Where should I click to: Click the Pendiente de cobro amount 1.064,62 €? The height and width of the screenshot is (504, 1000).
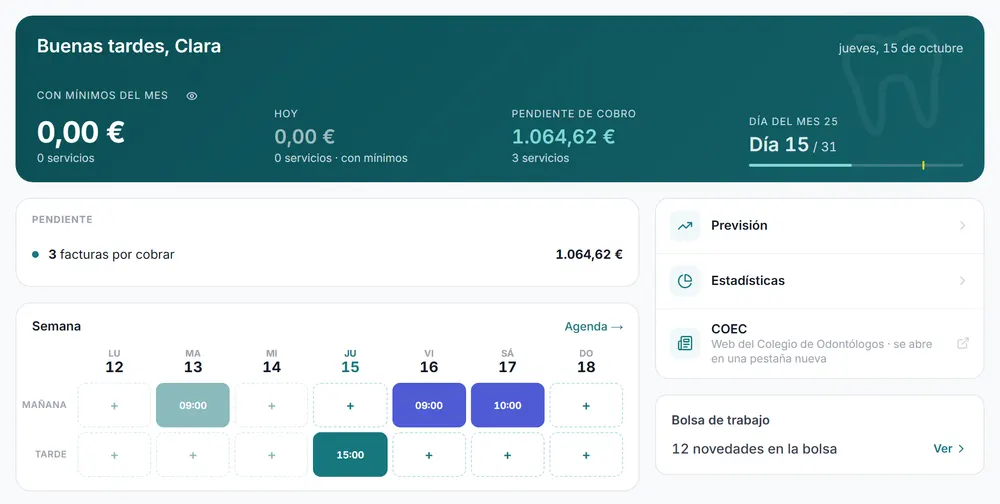tap(563, 137)
